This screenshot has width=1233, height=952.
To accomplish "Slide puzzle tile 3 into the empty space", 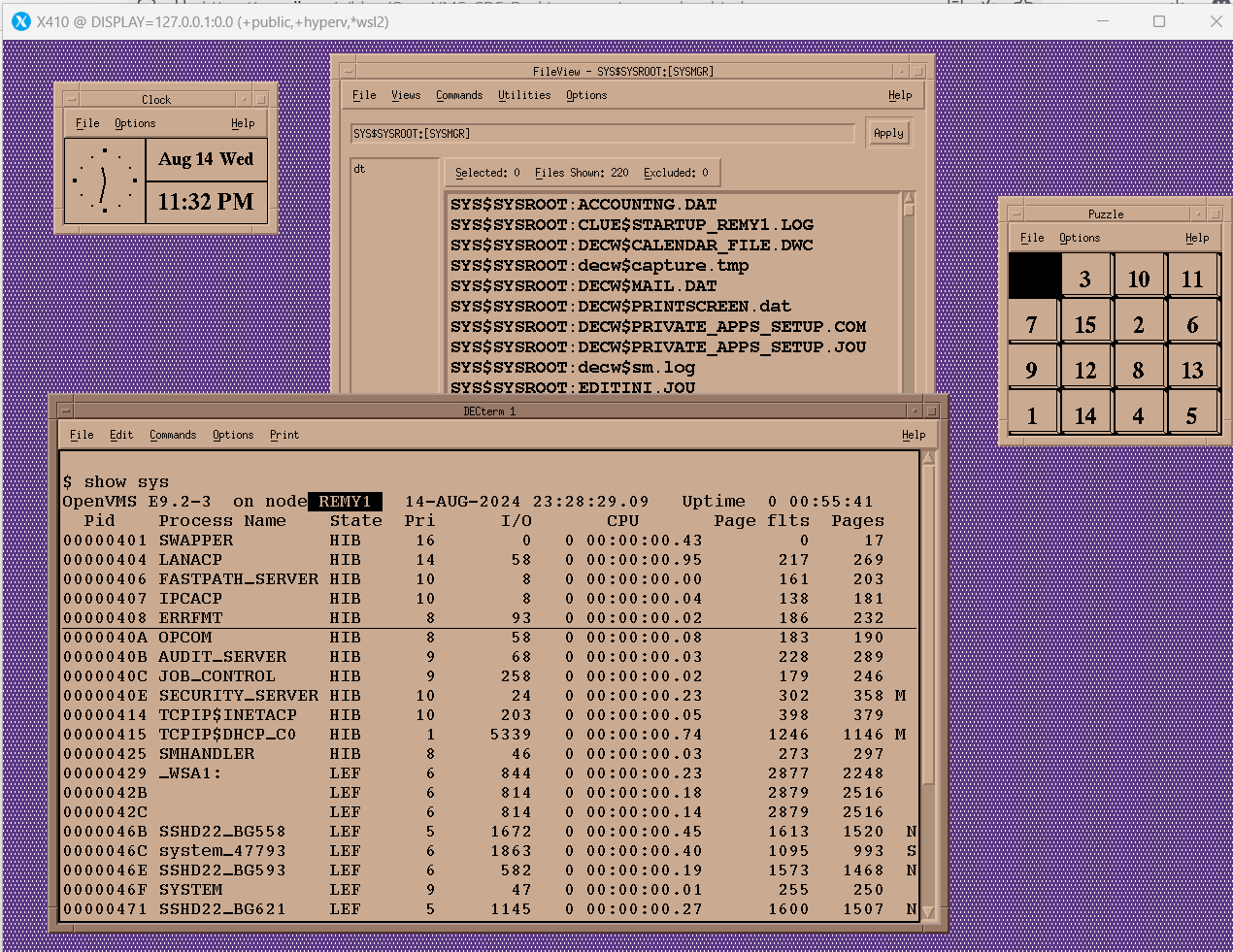I will click(x=1085, y=276).
